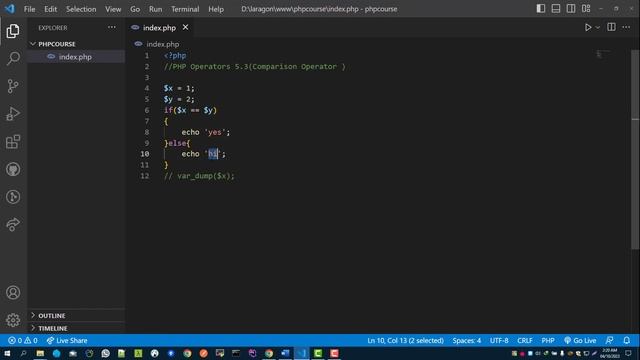This screenshot has width=640, height=360.
Task: Open dropdown arrow next to run button
Action: pyautogui.click(x=598, y=27)
